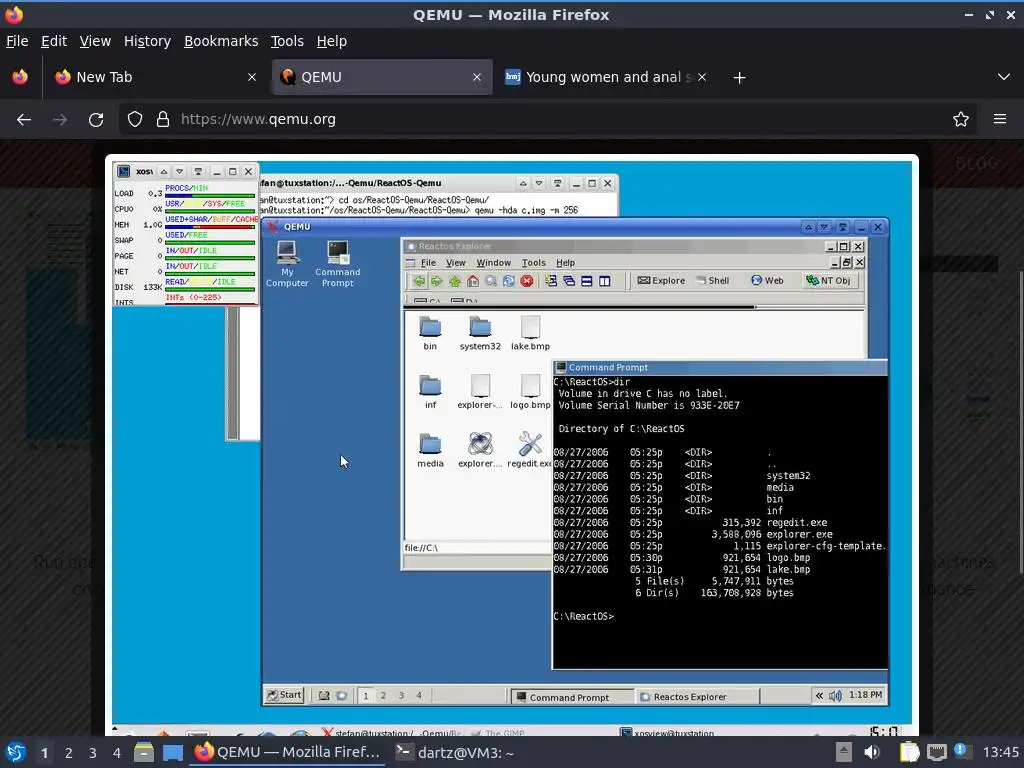Open the file manager panel icon
Viewport: 1024px width, 768px height.
(x=144, y=752)
